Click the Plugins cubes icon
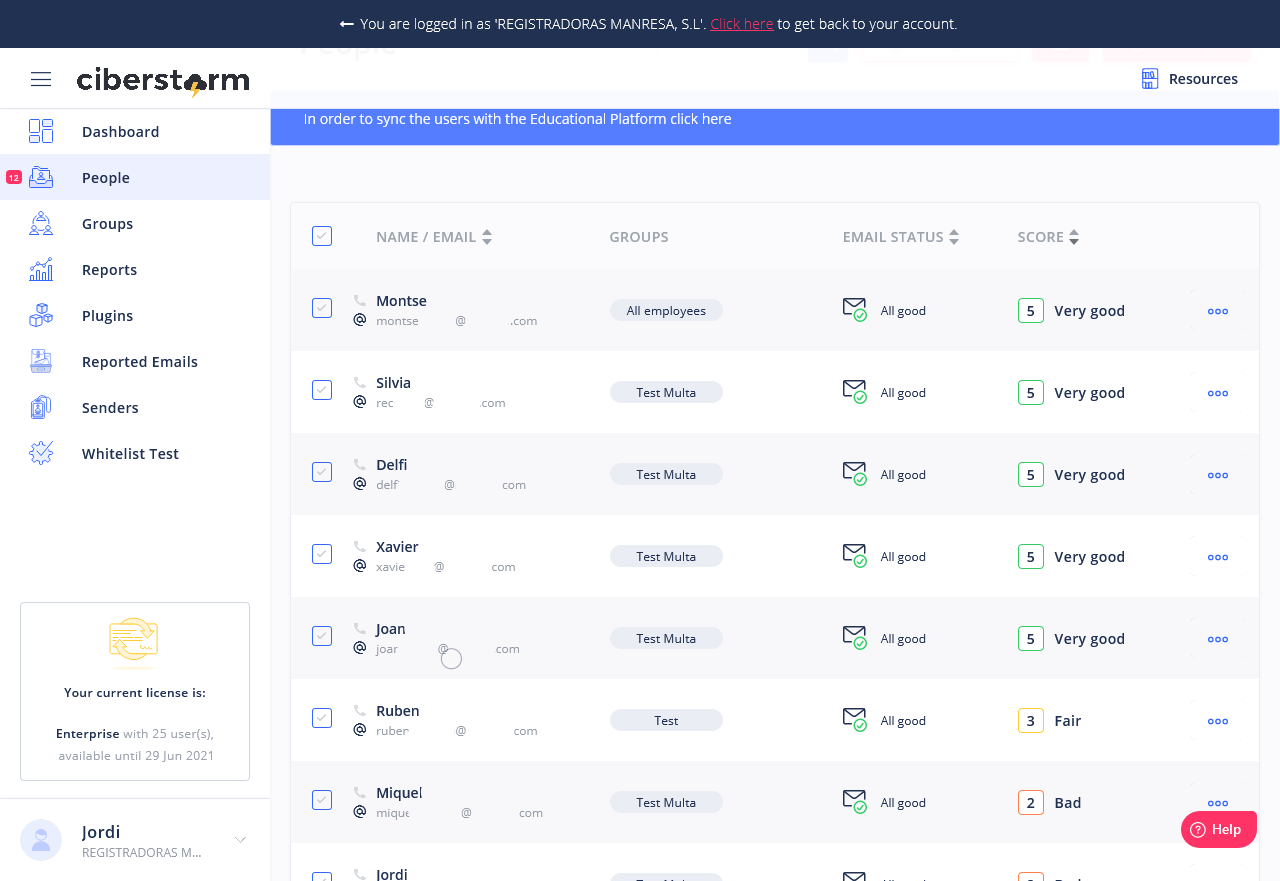This screenshot has height=881, width=1280. pos(41,315)
